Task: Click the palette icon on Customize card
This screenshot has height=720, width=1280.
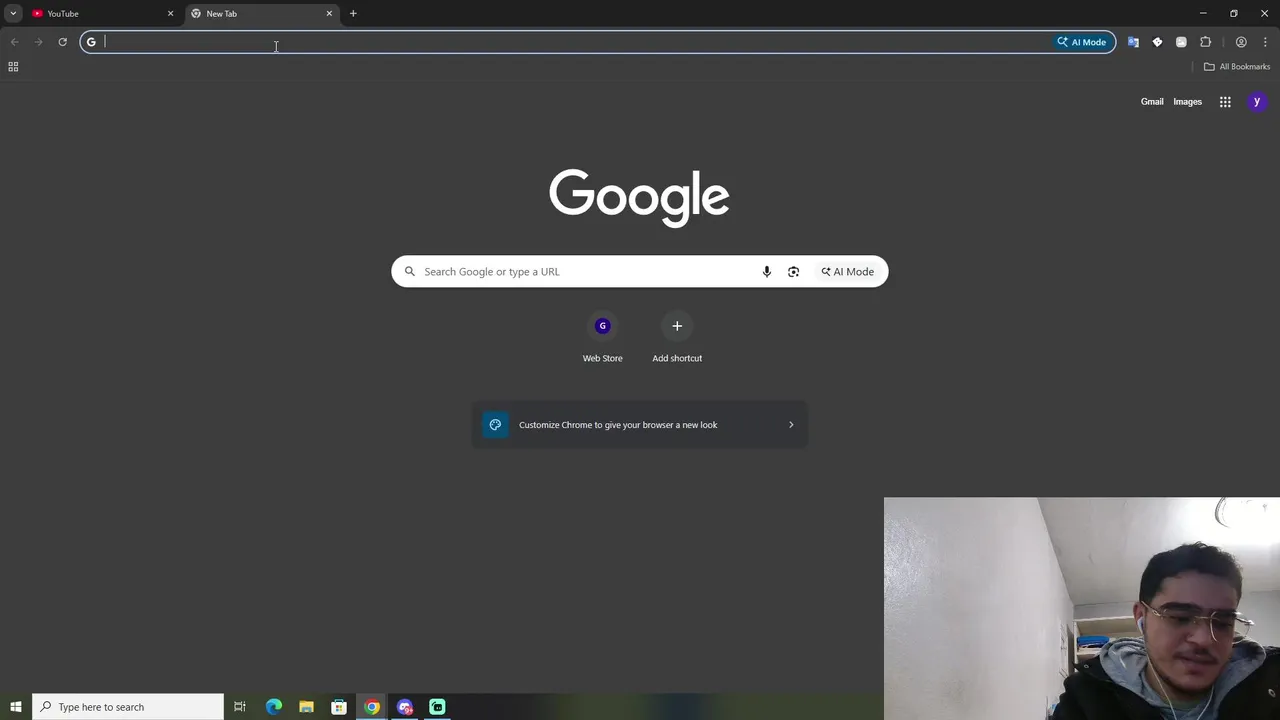Action: coord(495,425)
